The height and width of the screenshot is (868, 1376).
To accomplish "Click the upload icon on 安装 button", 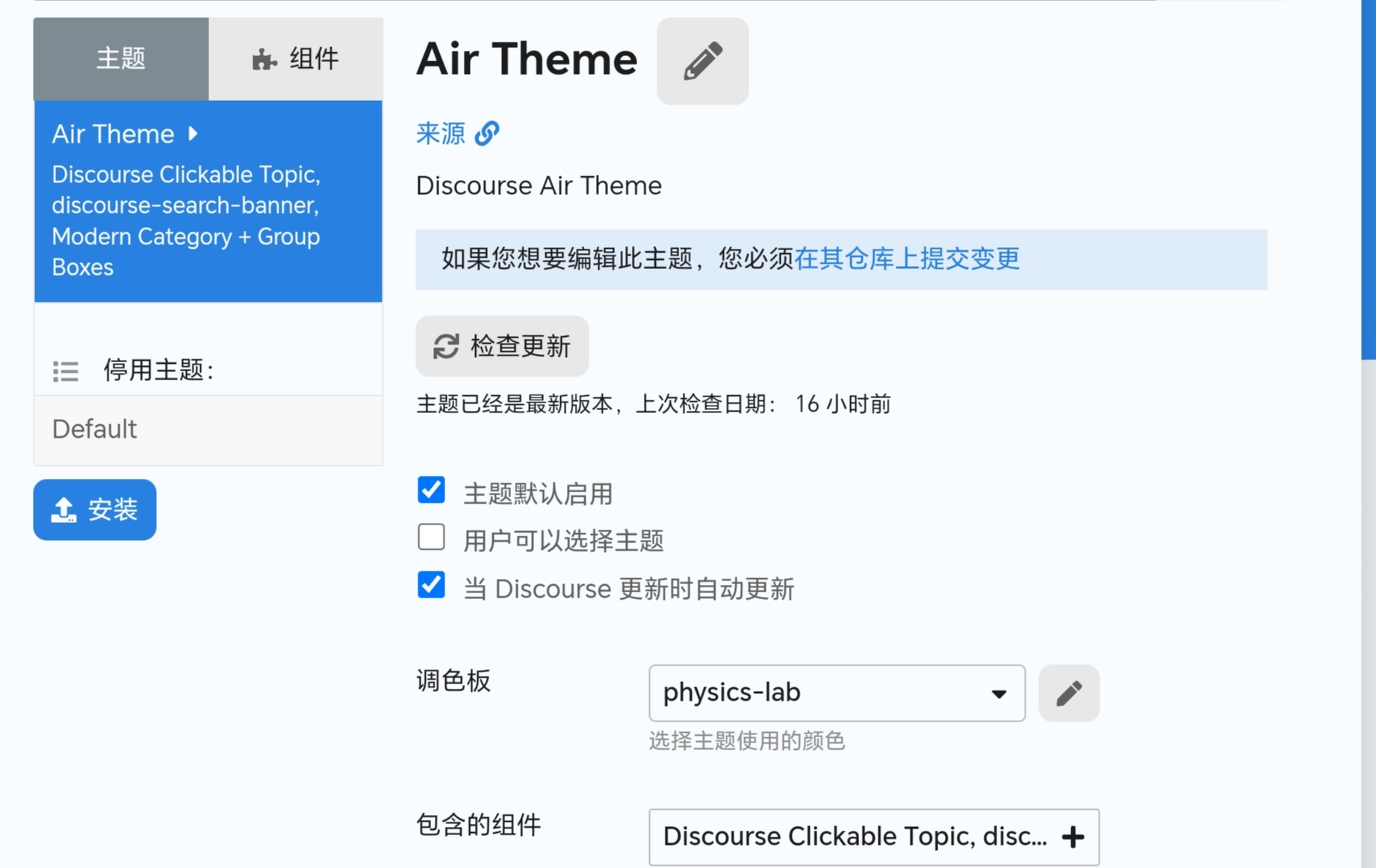I will click(63, 510).
